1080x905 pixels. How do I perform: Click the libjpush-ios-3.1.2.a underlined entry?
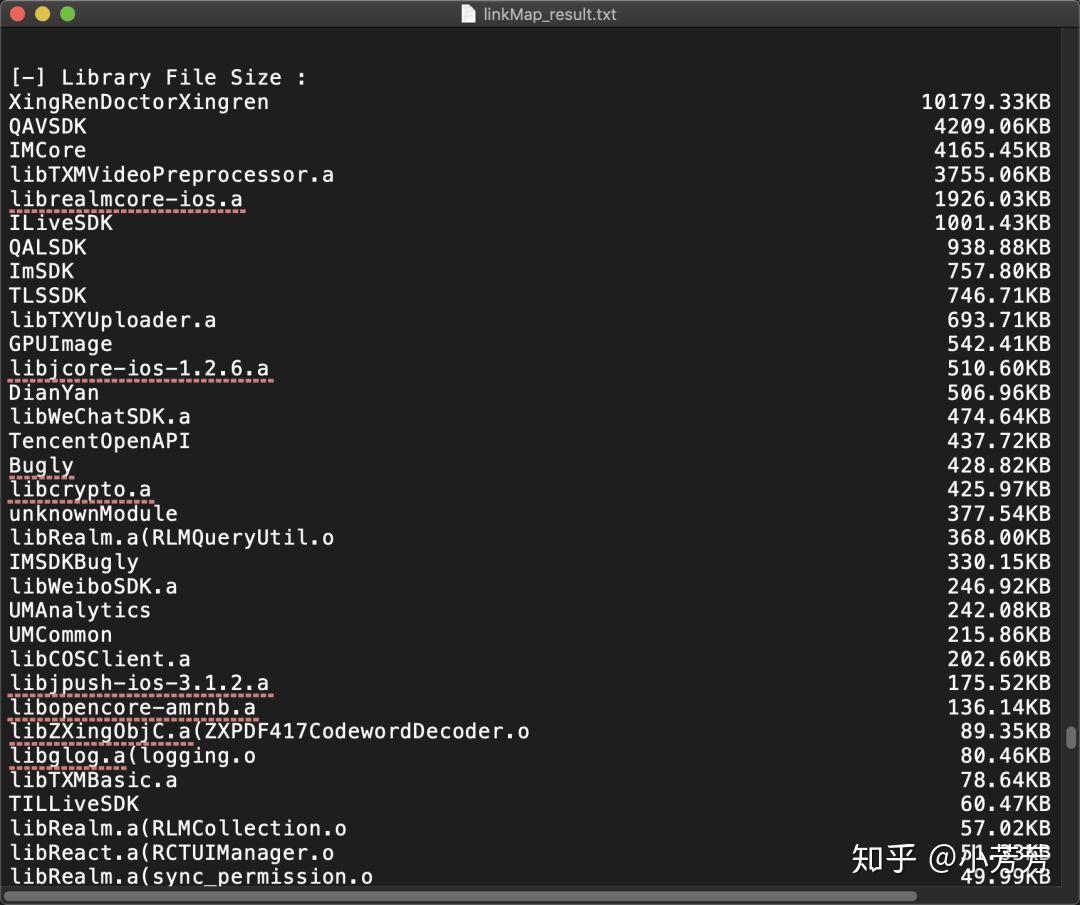pos(139,683)
